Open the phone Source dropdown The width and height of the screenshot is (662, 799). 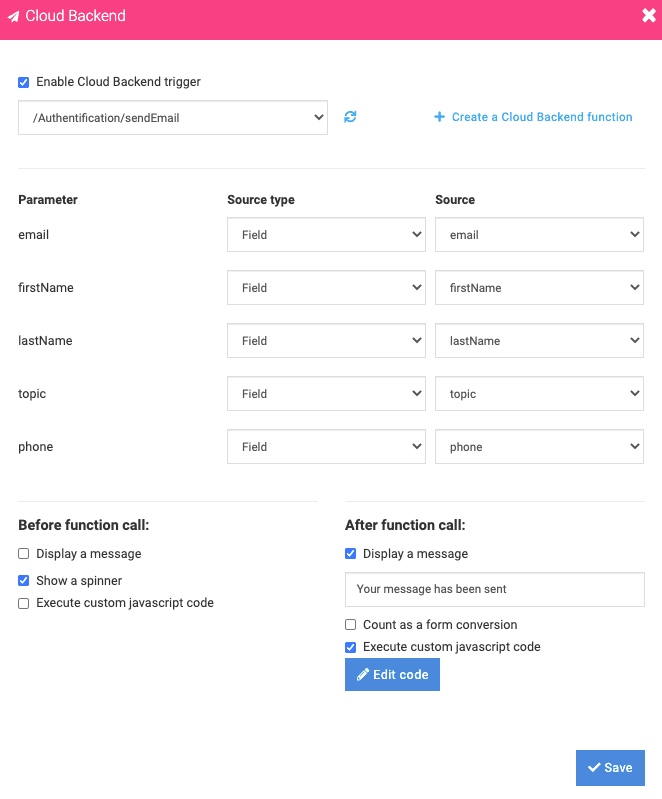[x=539, y=446]
